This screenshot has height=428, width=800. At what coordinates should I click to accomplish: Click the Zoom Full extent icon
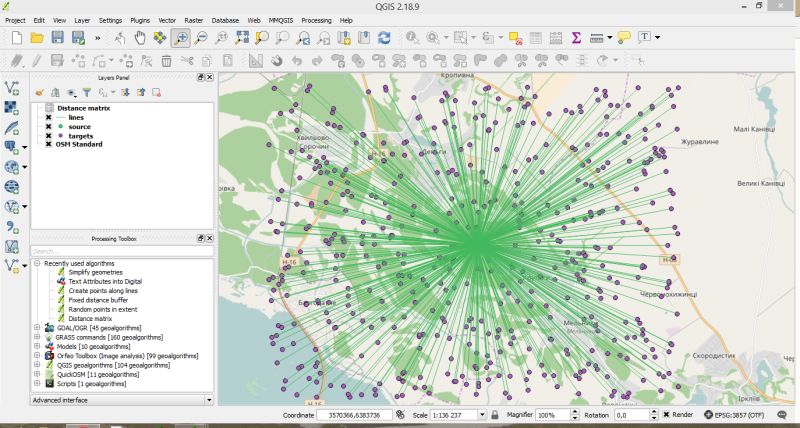pyautogui.click(x=242, y=38)
